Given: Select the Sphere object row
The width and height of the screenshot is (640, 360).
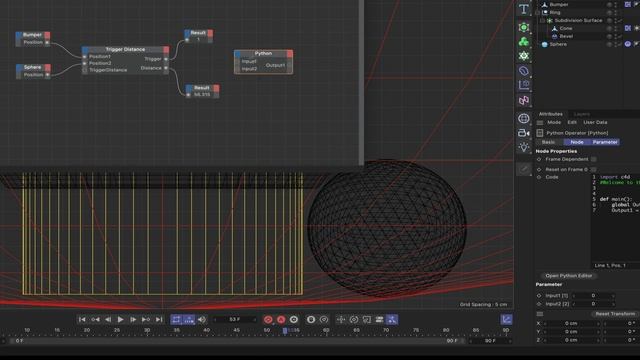Looking at the screenshot, I should [558, 44].
